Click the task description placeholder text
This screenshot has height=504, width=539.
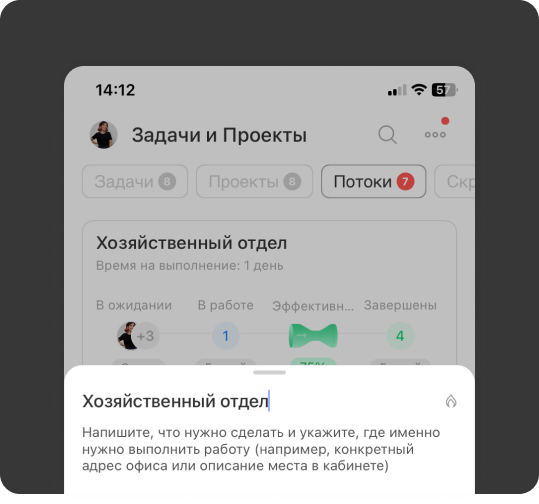click(261, 449)
